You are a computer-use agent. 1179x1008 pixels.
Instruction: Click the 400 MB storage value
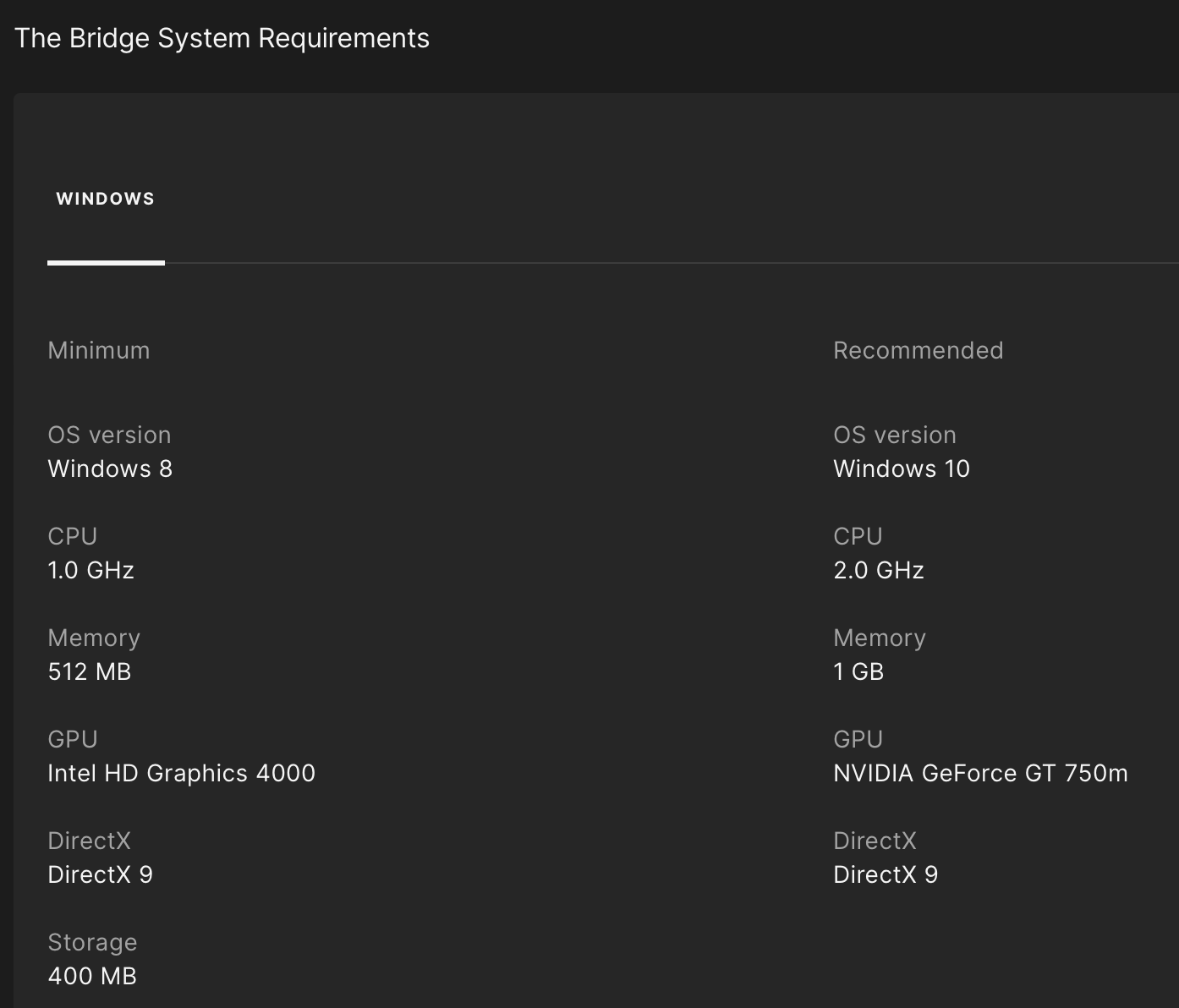(x=92, y=976)
